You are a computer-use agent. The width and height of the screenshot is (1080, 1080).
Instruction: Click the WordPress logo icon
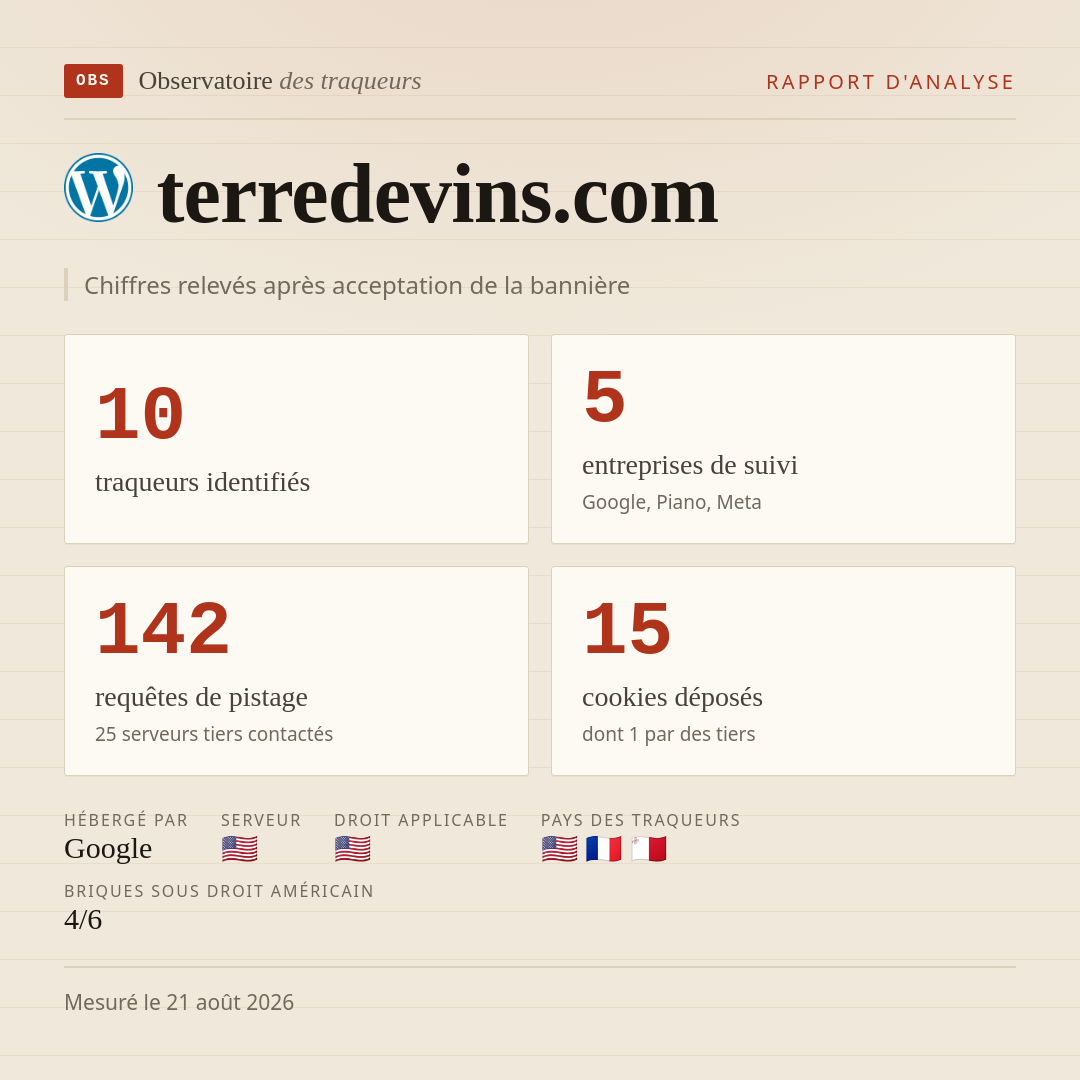[98, 187]
